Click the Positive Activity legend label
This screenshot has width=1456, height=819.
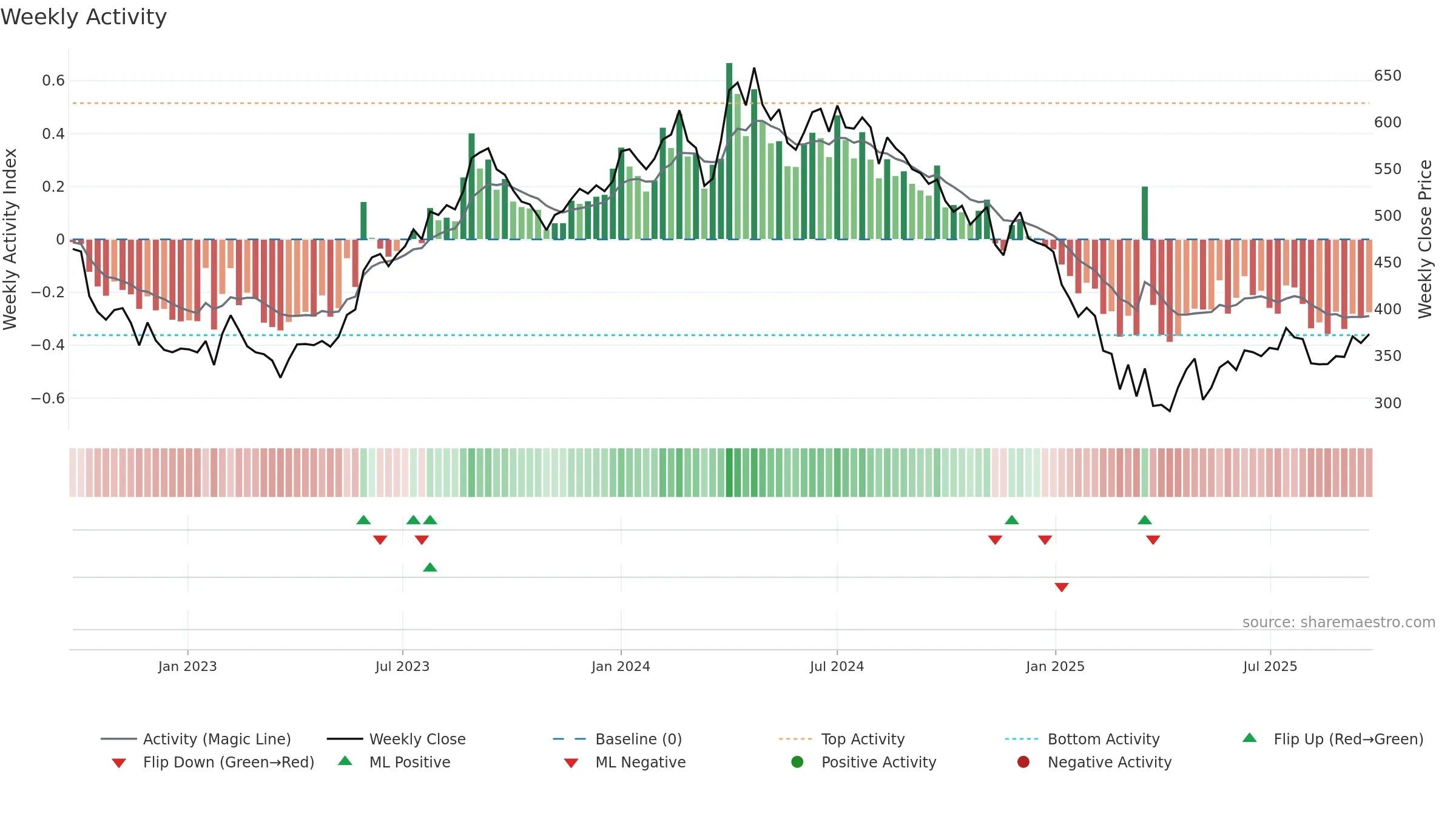click(879, 762)
